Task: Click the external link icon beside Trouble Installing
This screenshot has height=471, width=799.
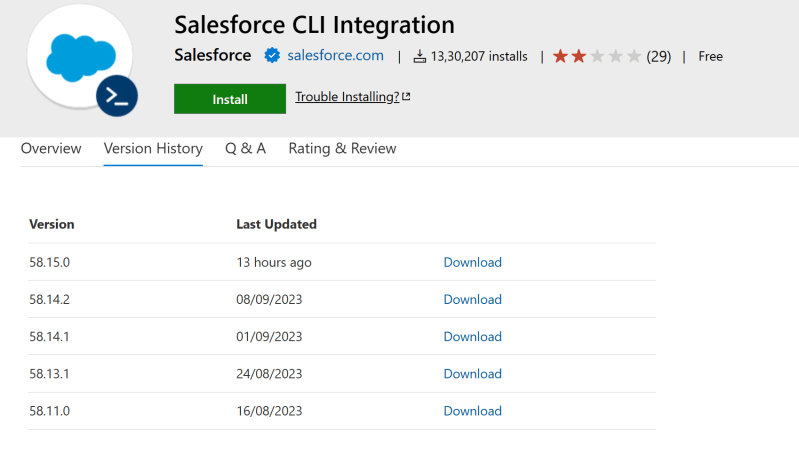Action: tap(406, 96)
